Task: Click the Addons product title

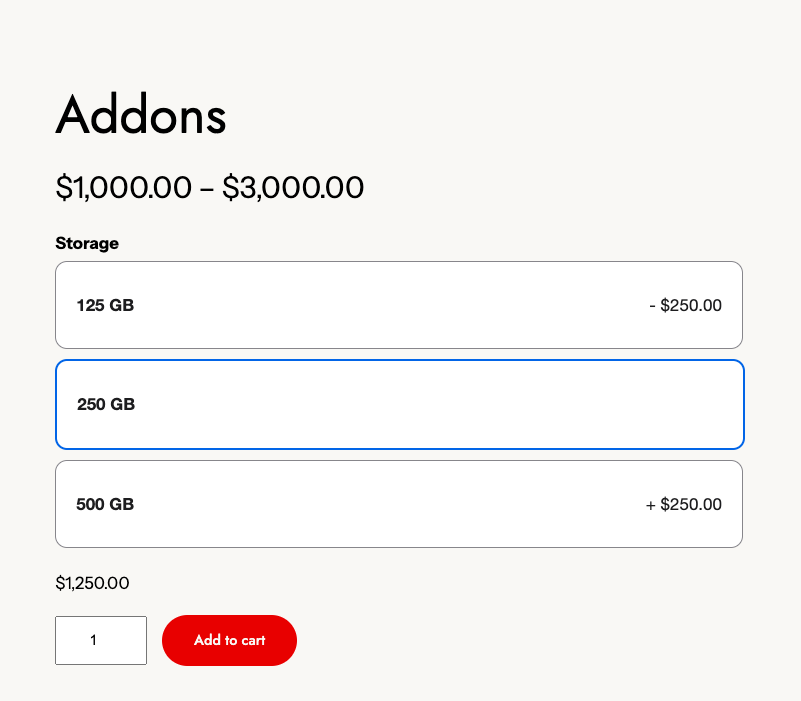Action: [x=141, y=116]
